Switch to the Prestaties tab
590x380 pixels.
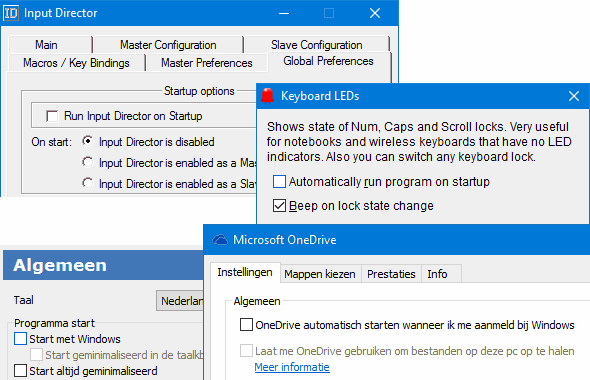(391, 274)
